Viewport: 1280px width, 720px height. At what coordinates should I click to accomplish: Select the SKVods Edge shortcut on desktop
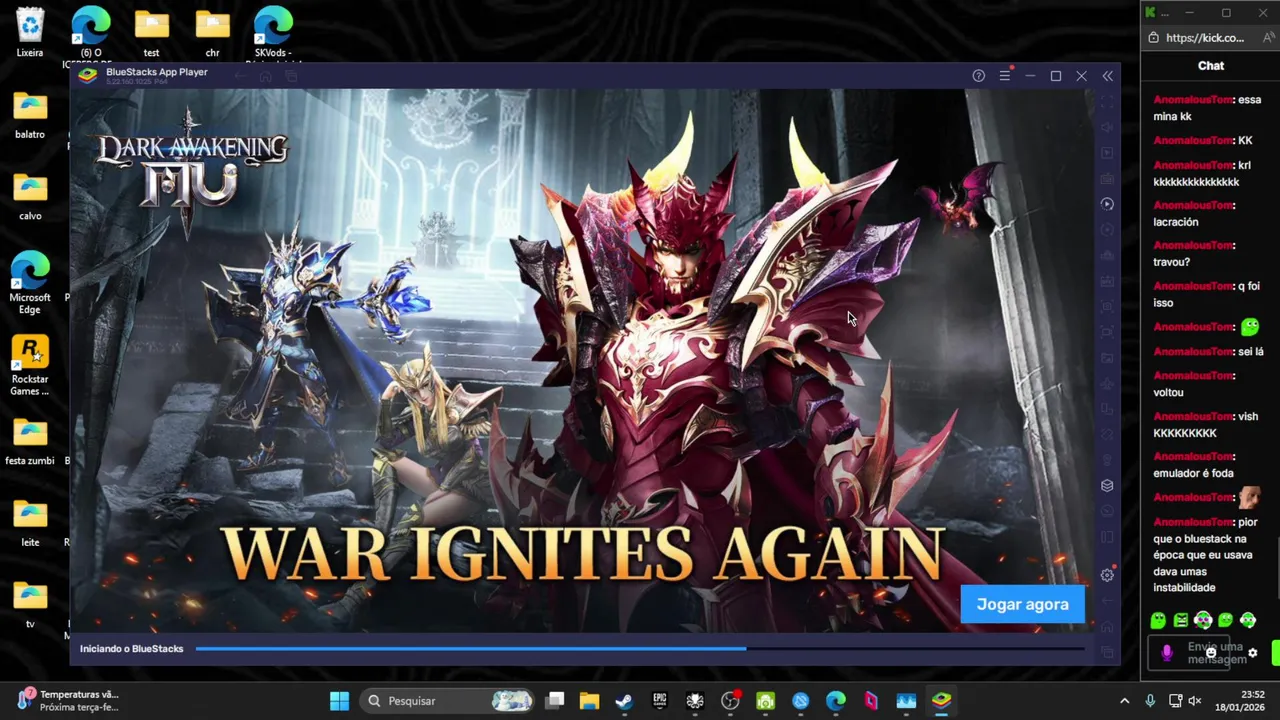(272, 33)
